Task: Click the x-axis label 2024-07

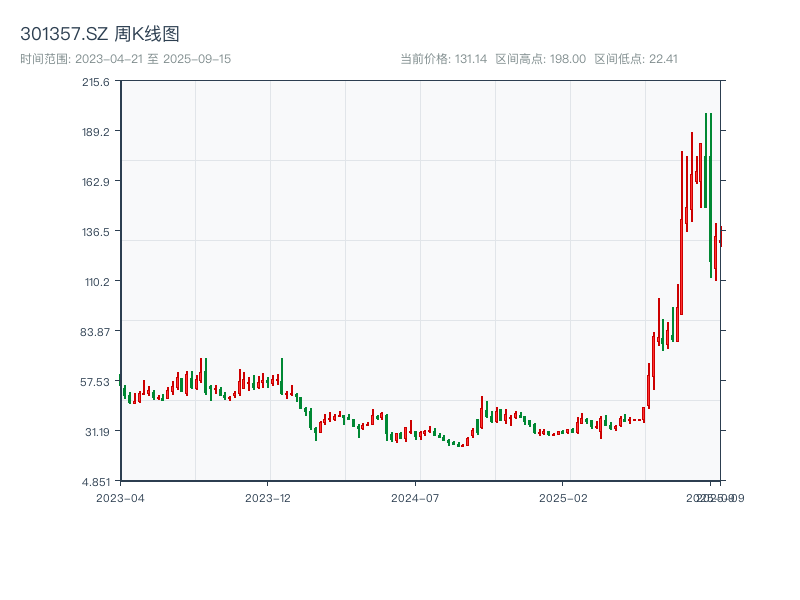Action: (x=415, y=498)
